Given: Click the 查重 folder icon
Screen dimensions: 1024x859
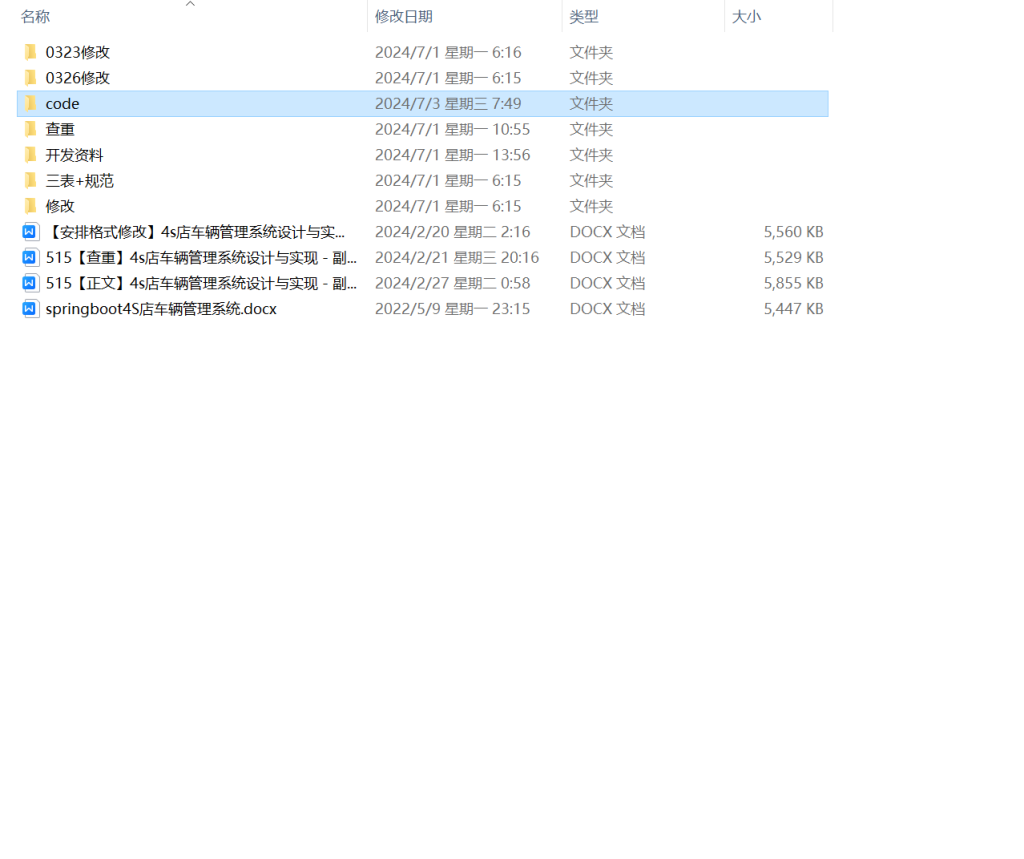Looking at the screenshot, I should [30, 129].
